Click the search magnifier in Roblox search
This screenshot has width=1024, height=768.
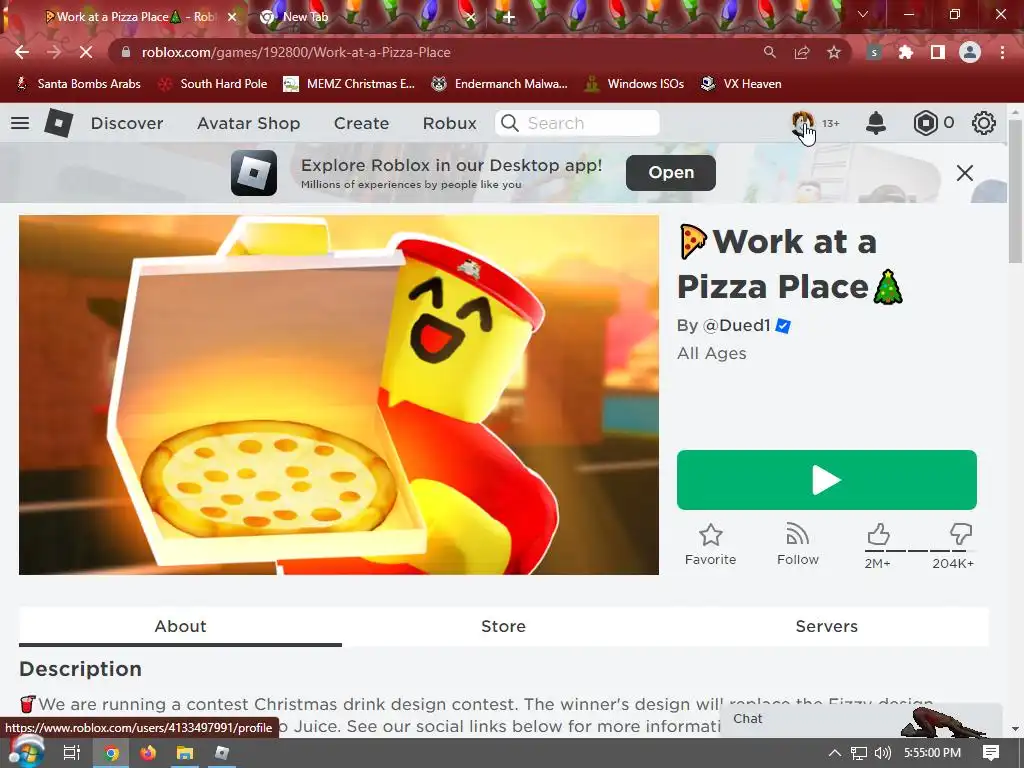510,123
